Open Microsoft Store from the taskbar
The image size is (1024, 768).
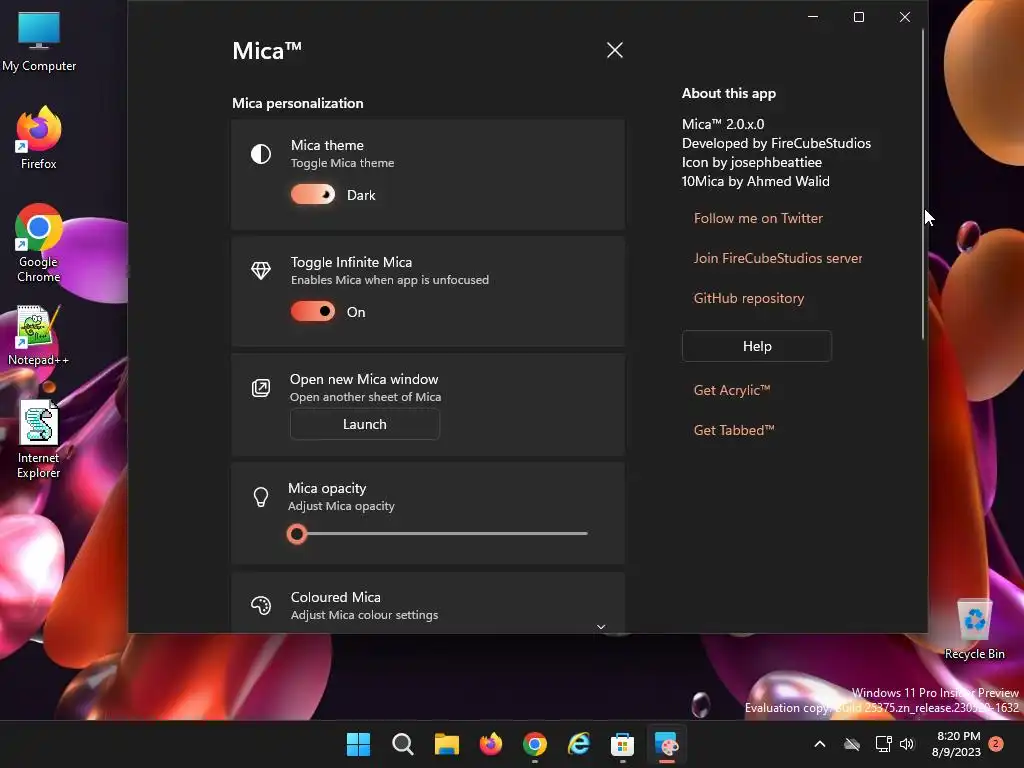point(622,744)
